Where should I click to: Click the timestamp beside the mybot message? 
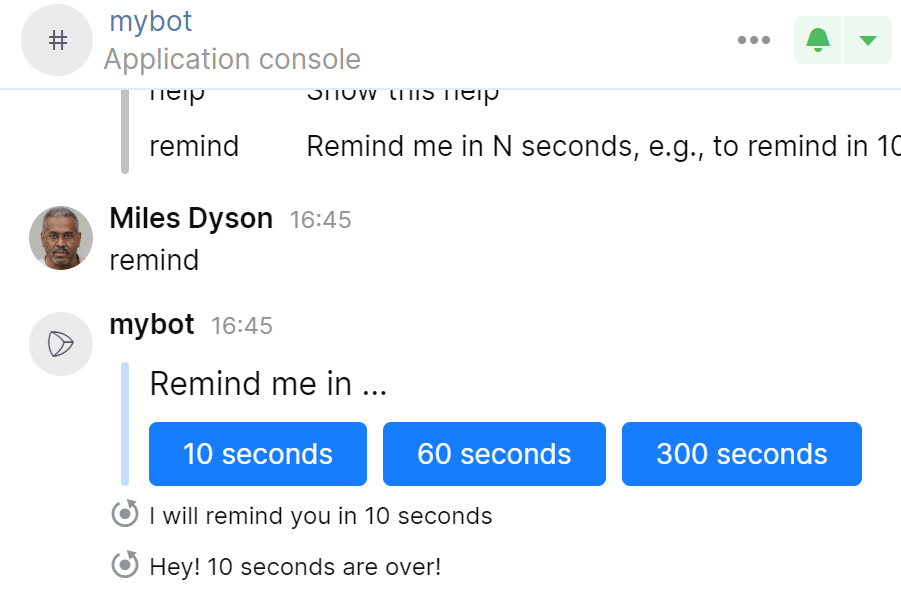pos(242,325)
